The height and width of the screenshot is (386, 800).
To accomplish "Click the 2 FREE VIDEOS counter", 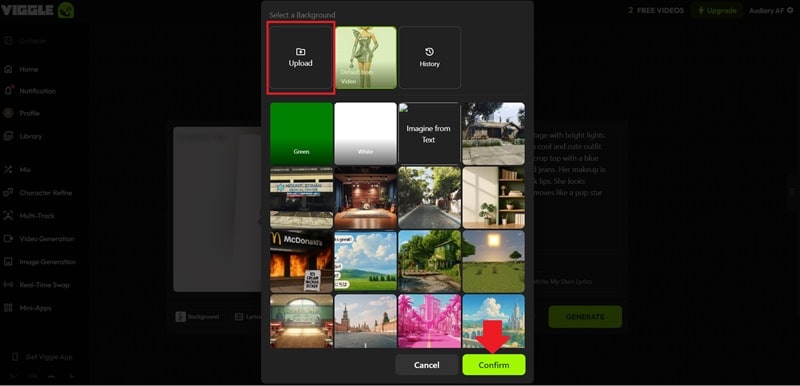I will (x=656, y=10).
